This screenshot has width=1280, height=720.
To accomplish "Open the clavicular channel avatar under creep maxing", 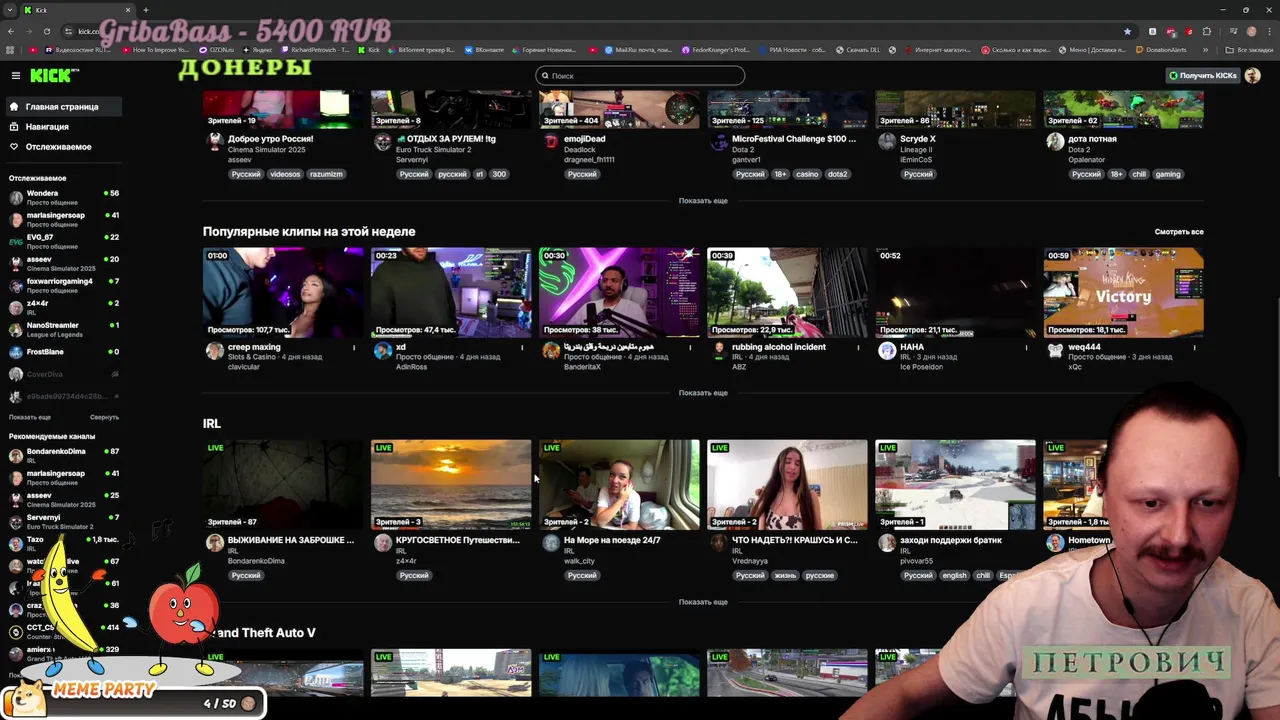I will pos(214,351).
